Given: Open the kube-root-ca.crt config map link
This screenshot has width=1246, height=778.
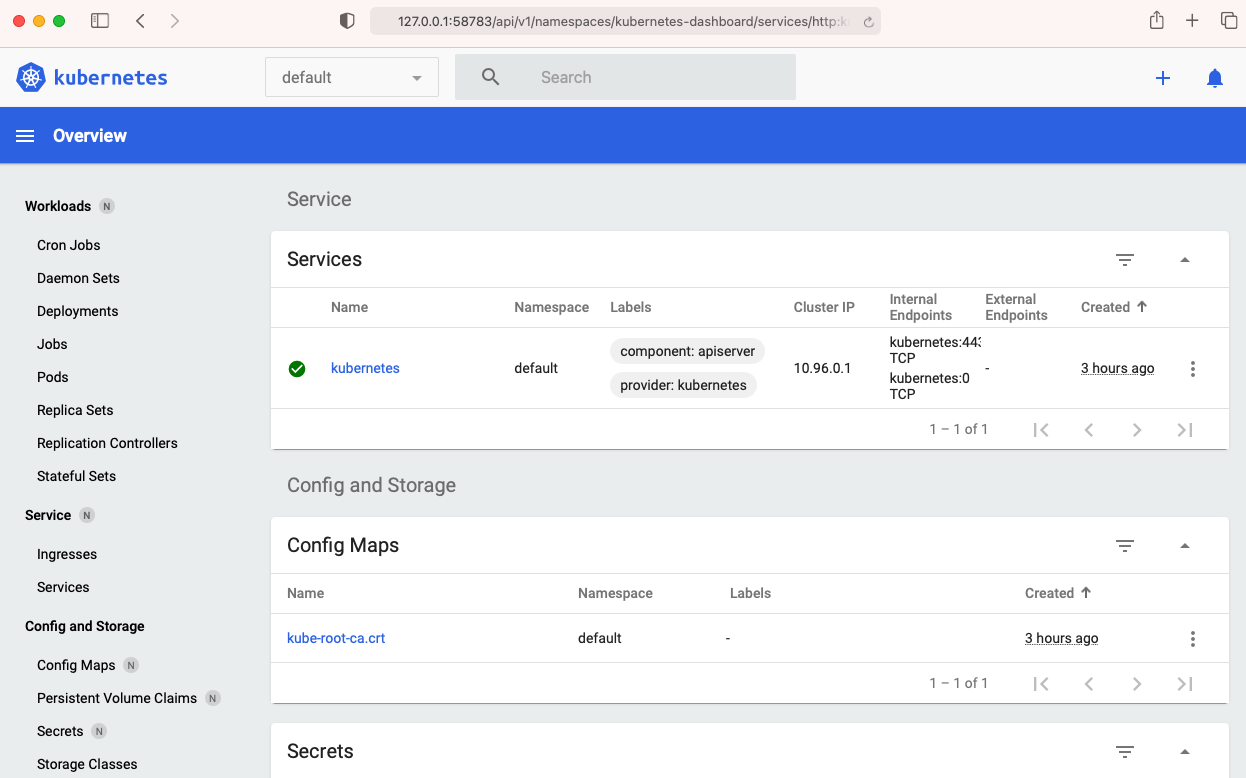Looking at the screenshot, I should 336,638.
